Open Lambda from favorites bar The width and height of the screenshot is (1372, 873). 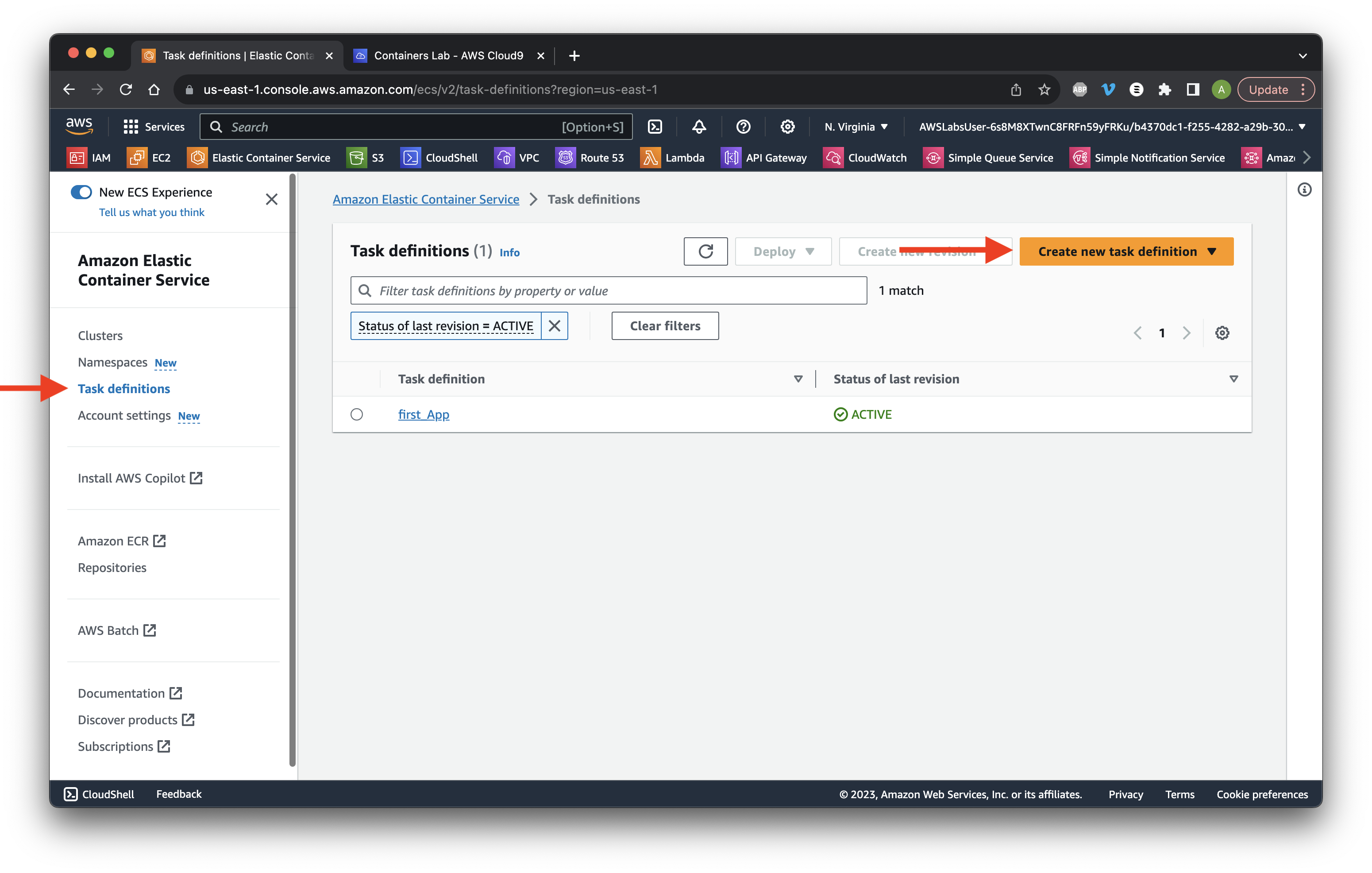(x=673, y=158)
